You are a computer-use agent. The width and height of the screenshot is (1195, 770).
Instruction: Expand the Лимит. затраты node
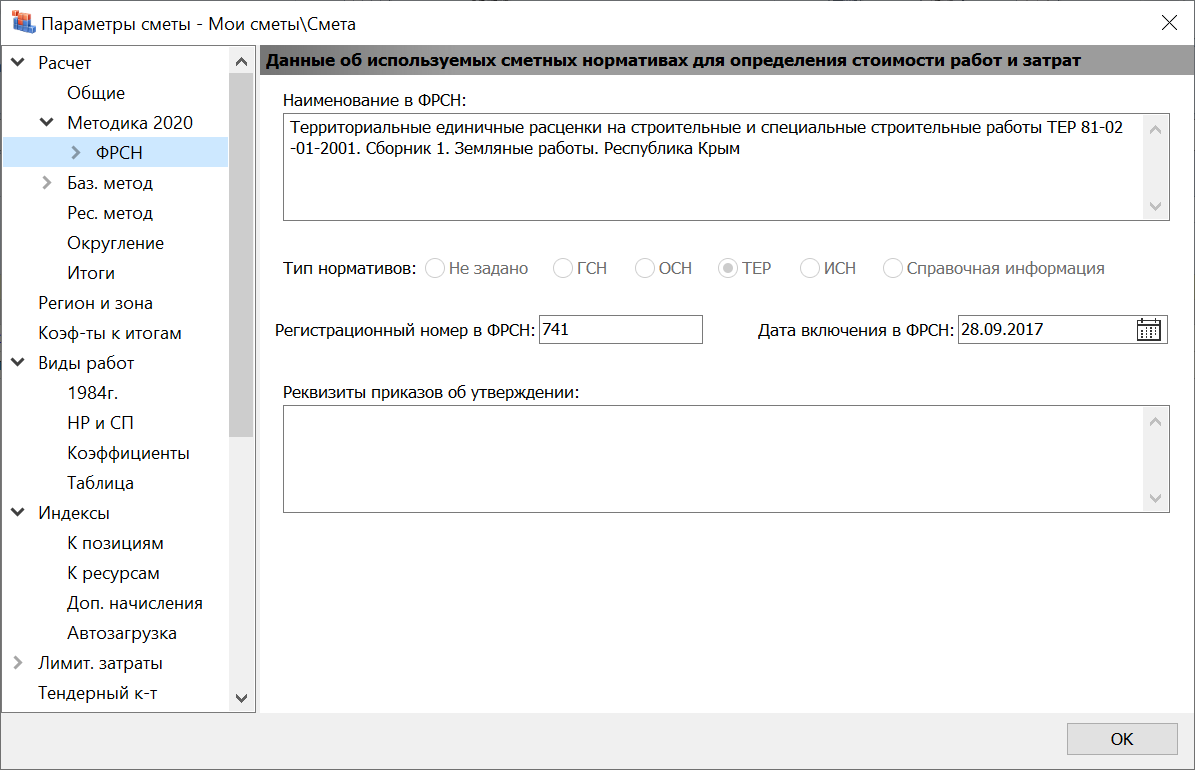tap(18, 663)
